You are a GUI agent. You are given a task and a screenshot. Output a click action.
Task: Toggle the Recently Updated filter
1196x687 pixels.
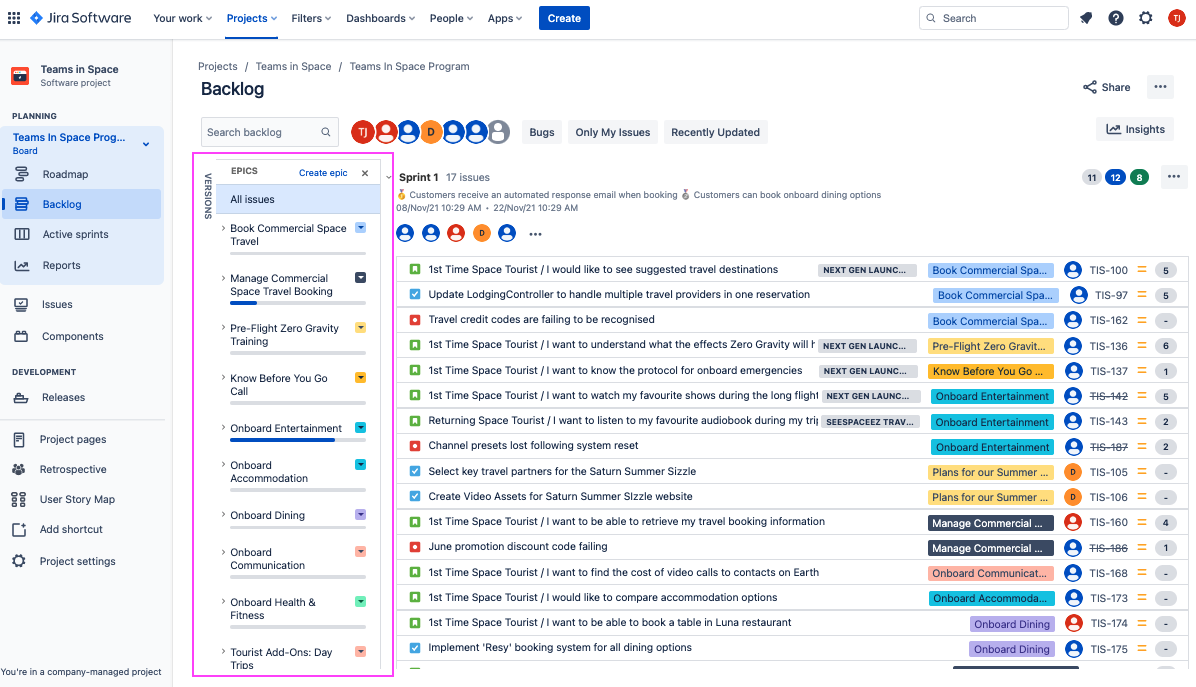point(715,132)
